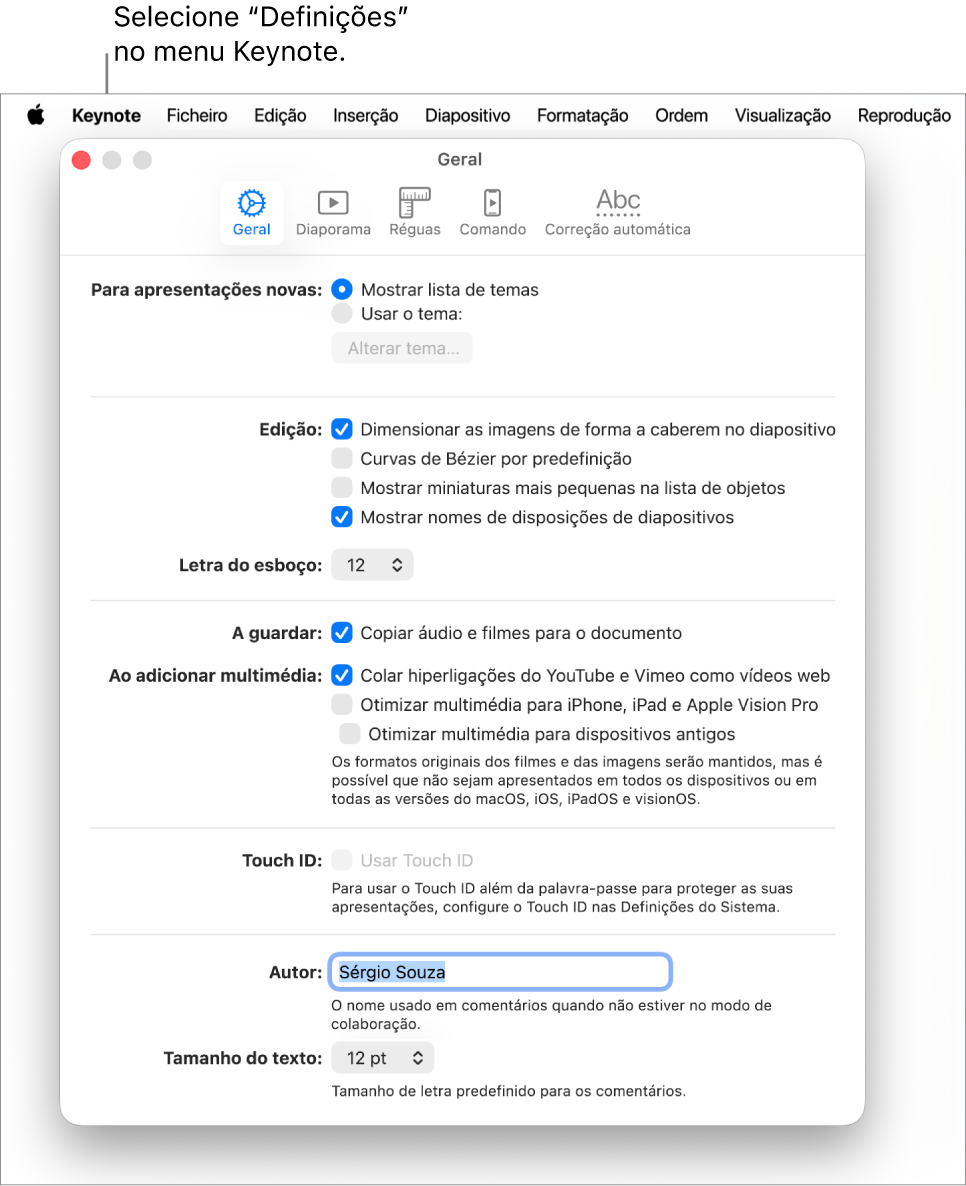Toggle Mostrar miniaturas mais pequenas checkbox
Screen dimensions: 966x1186
(x=342, y=488)
